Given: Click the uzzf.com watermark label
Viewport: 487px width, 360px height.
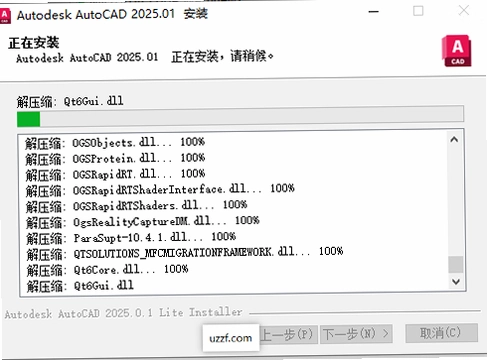Looking at the screenshot, I should click(231, 338).
